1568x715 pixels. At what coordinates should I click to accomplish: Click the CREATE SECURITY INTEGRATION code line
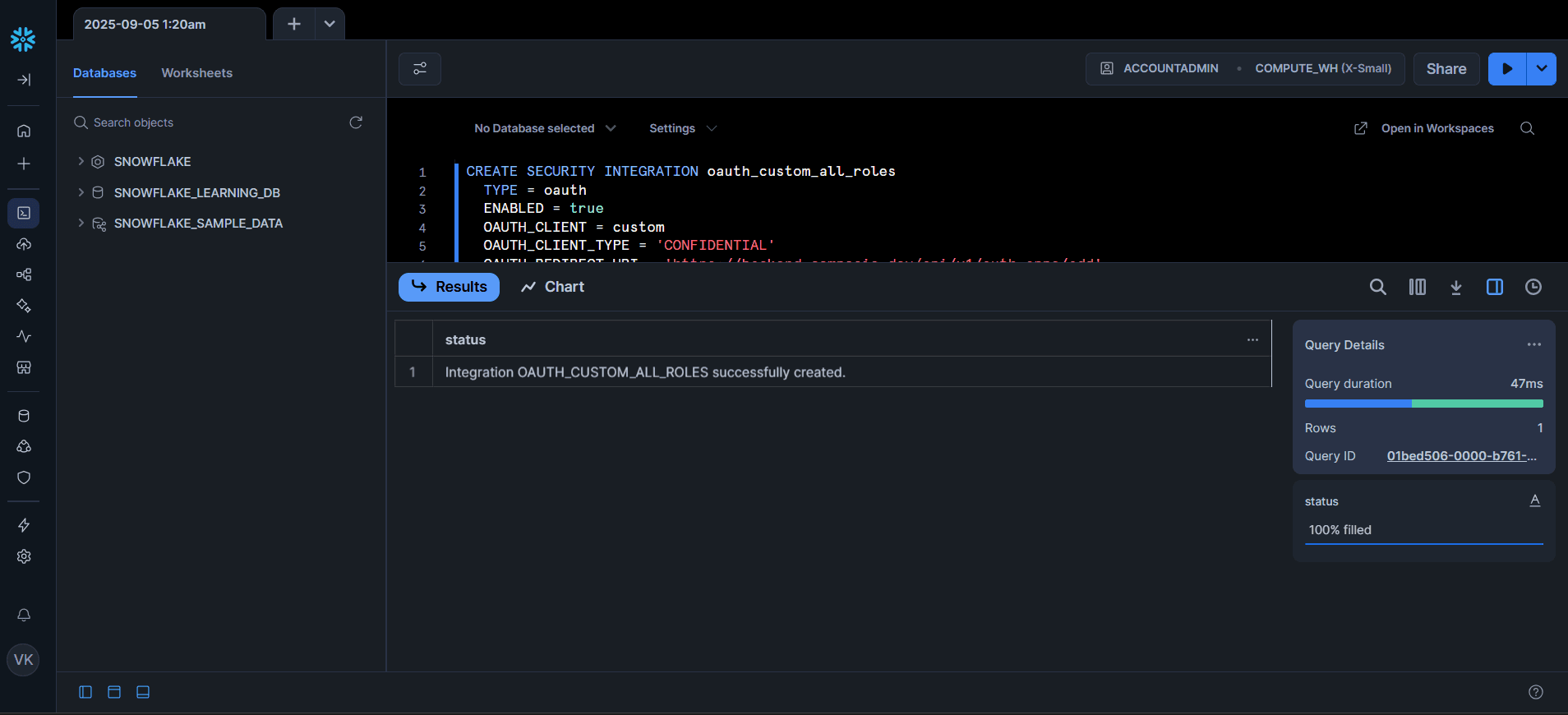680,171
